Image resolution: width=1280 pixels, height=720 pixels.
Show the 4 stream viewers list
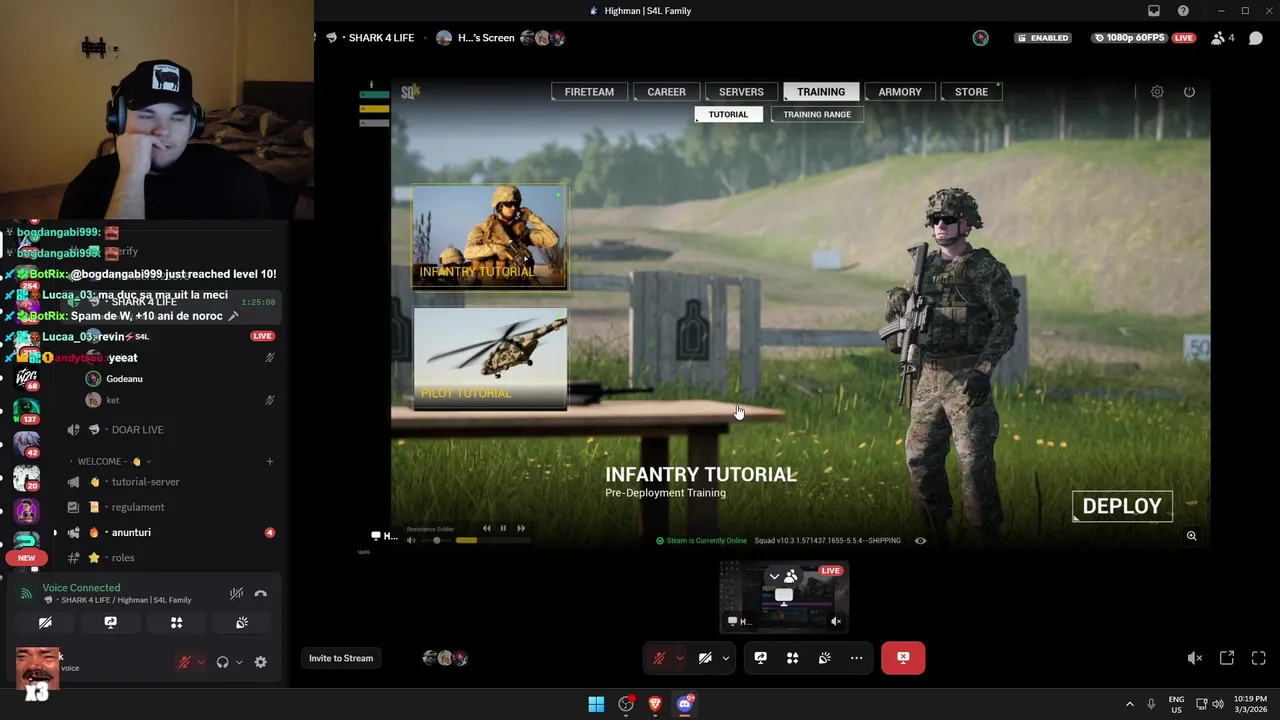click(1222, 38)
